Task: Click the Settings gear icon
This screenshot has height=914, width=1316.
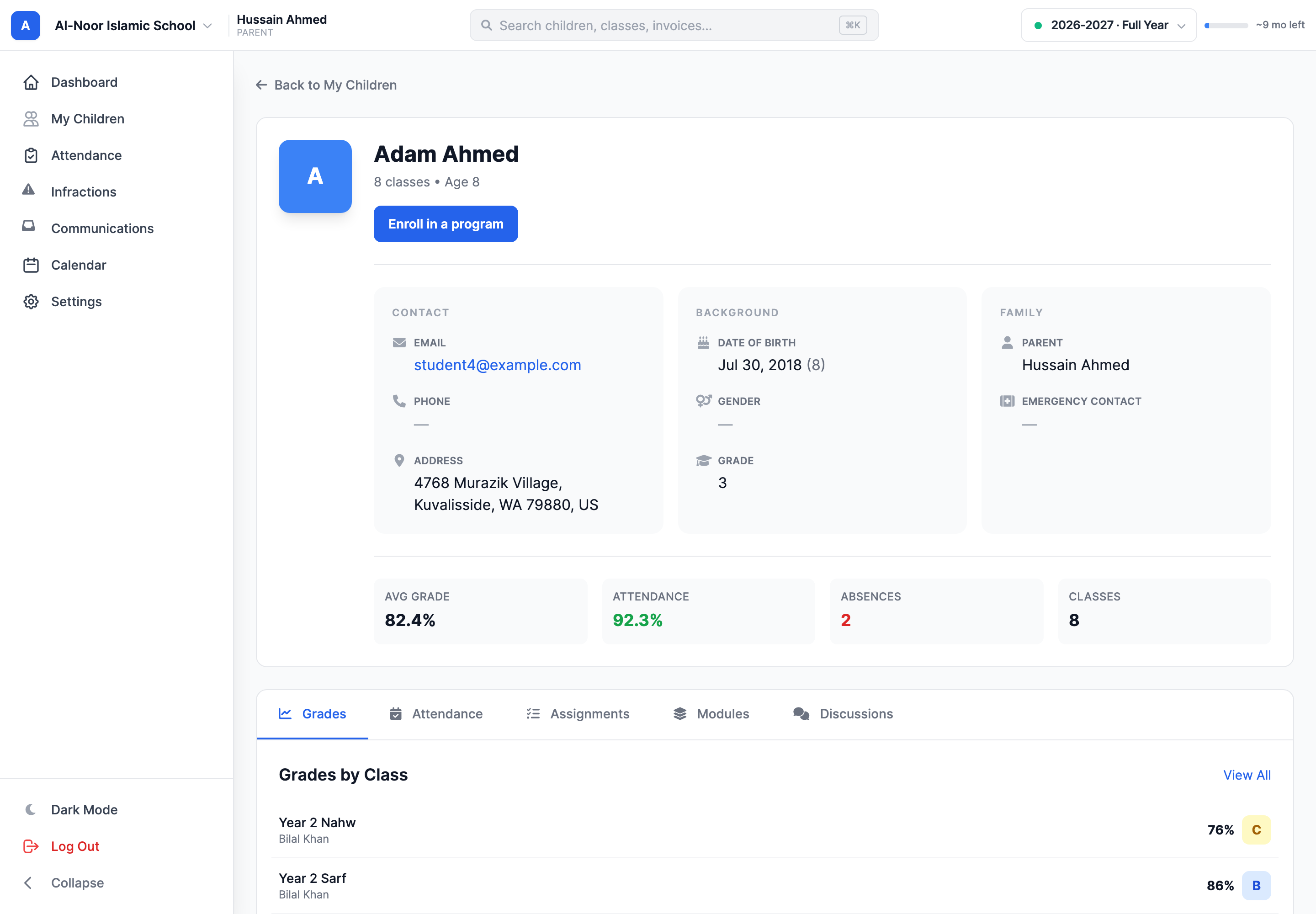Action: point(31,302)
